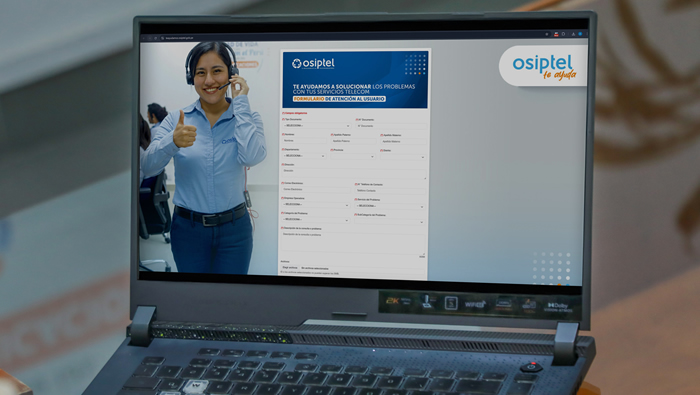Viewport: 700px width, 395px height.
Task: Open the Provincia dropdown
Action: [x=353, y=156]
